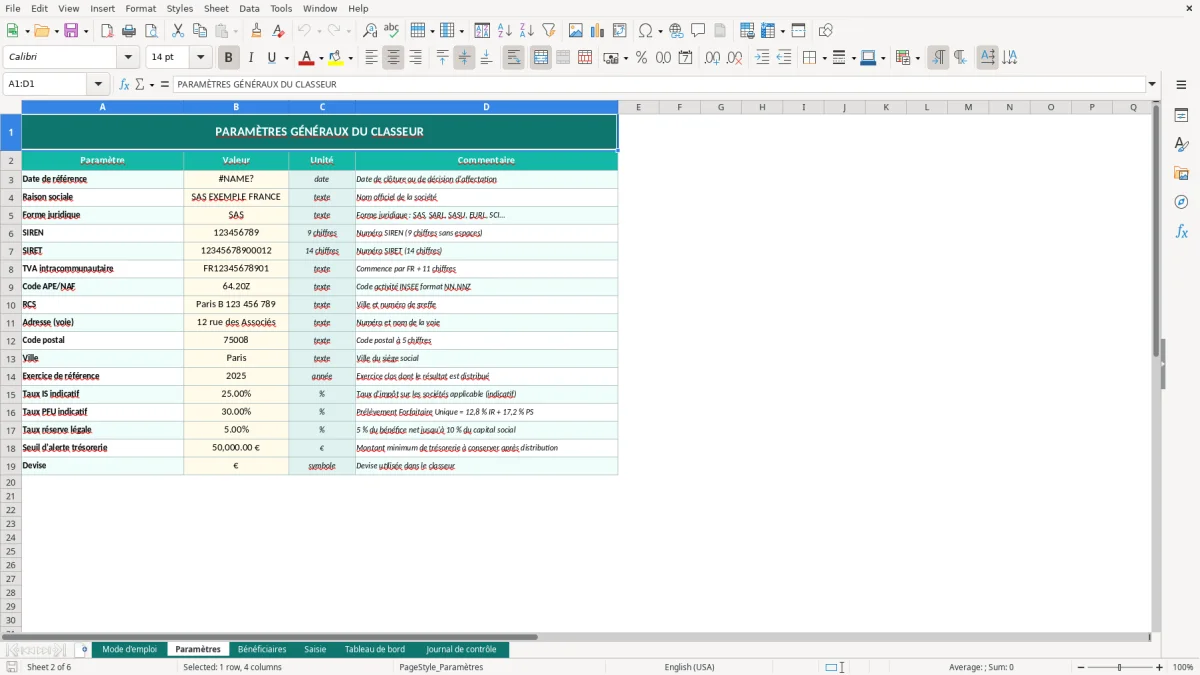This screenshot has height=675, width=1200.
Task: Open the Format menu
Action: (140, 8)
